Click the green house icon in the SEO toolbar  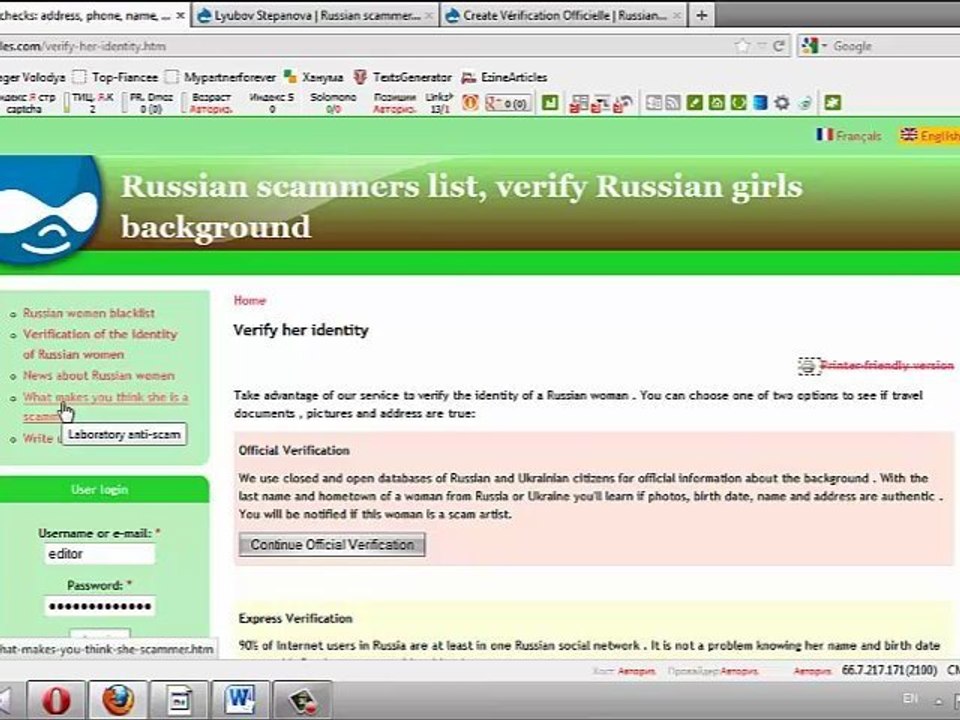tap(716, 103)
